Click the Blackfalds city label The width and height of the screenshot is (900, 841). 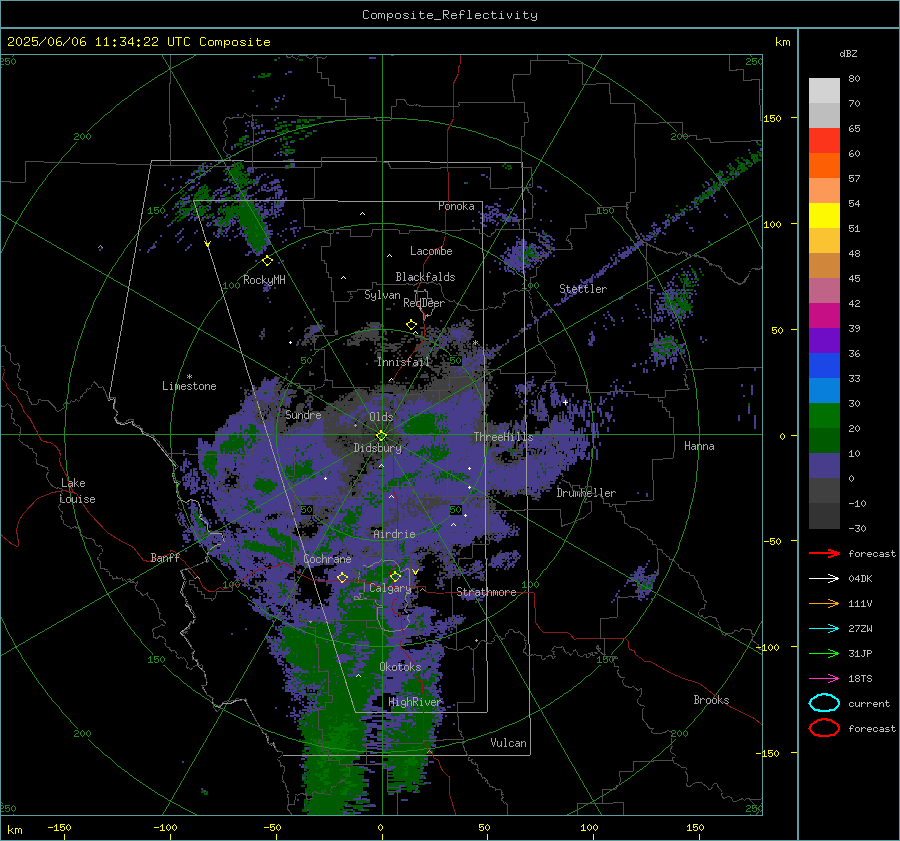(x=425, y=277)
